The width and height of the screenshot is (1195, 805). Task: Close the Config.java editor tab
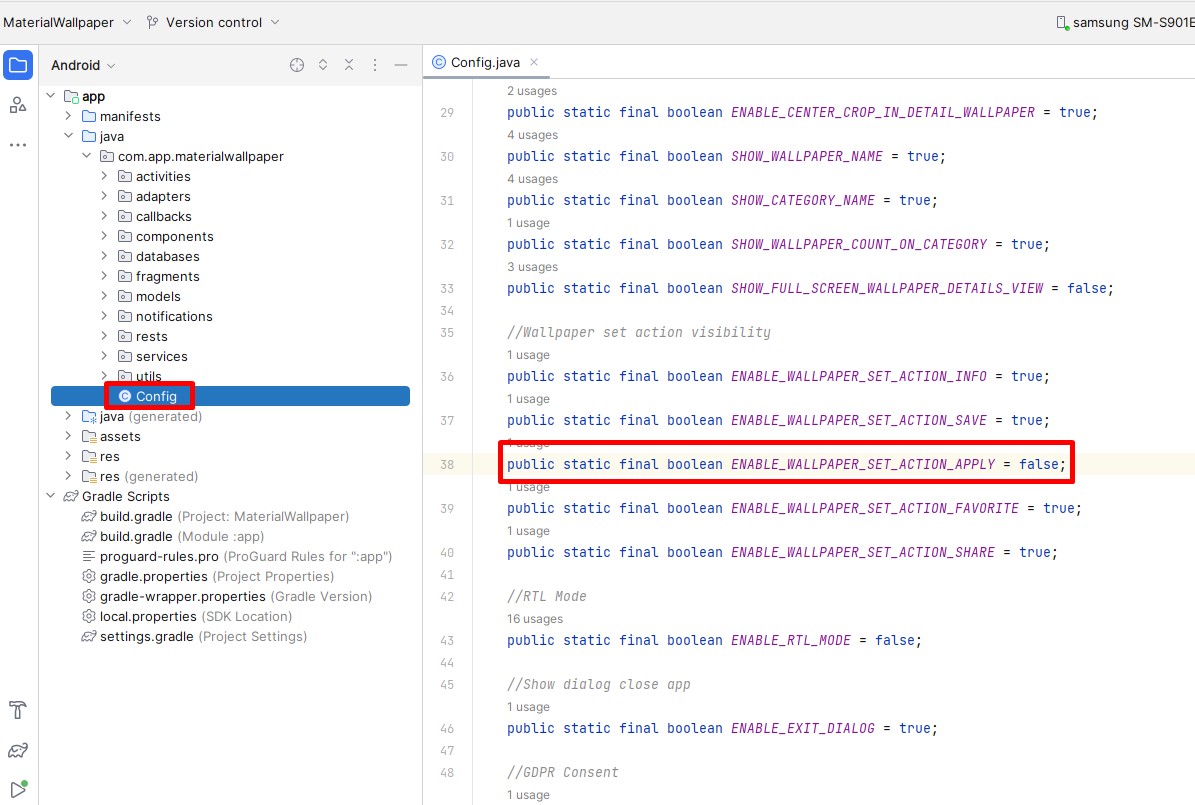(x=534, y=62)
